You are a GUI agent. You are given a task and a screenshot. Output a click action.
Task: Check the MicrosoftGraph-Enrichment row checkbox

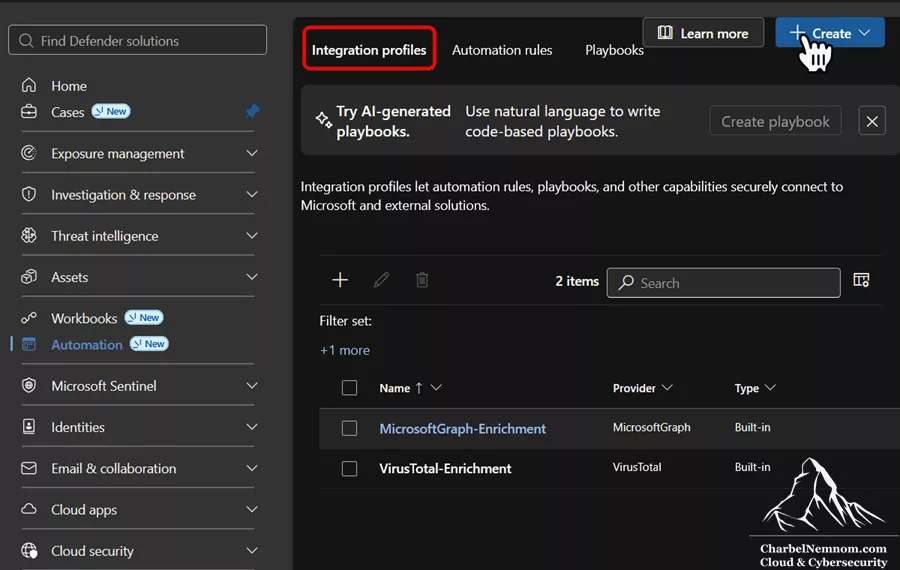pyautogui.click(x=349, y=428)
